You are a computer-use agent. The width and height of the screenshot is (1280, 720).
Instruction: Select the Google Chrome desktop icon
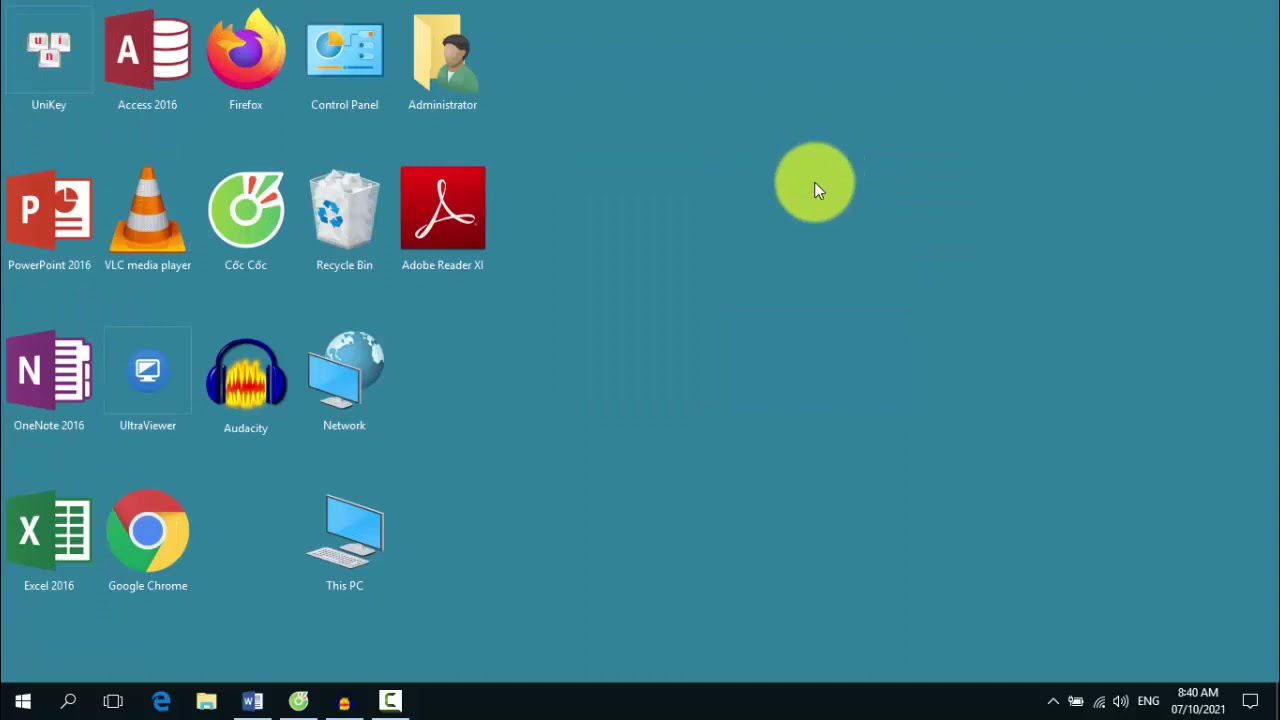click(x=147, y=541)
